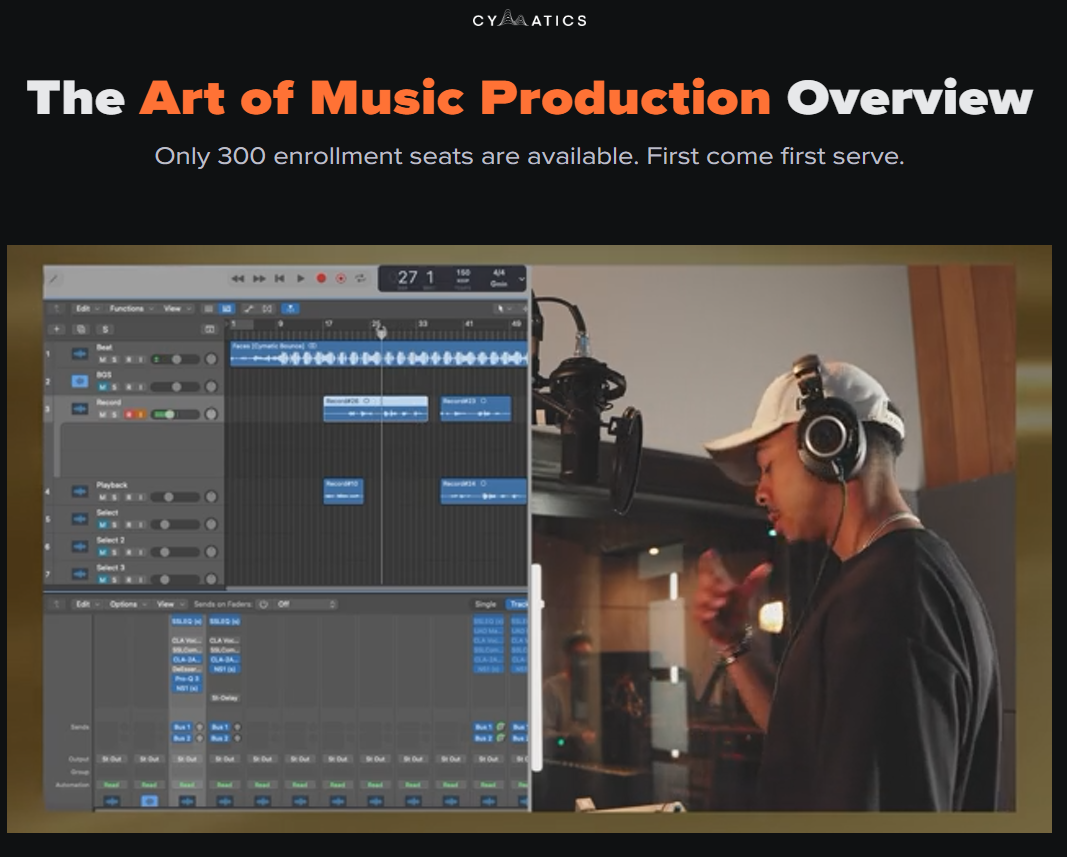
Task: Open the Sends on Faders dropdown set to Off
Action: 298,604
